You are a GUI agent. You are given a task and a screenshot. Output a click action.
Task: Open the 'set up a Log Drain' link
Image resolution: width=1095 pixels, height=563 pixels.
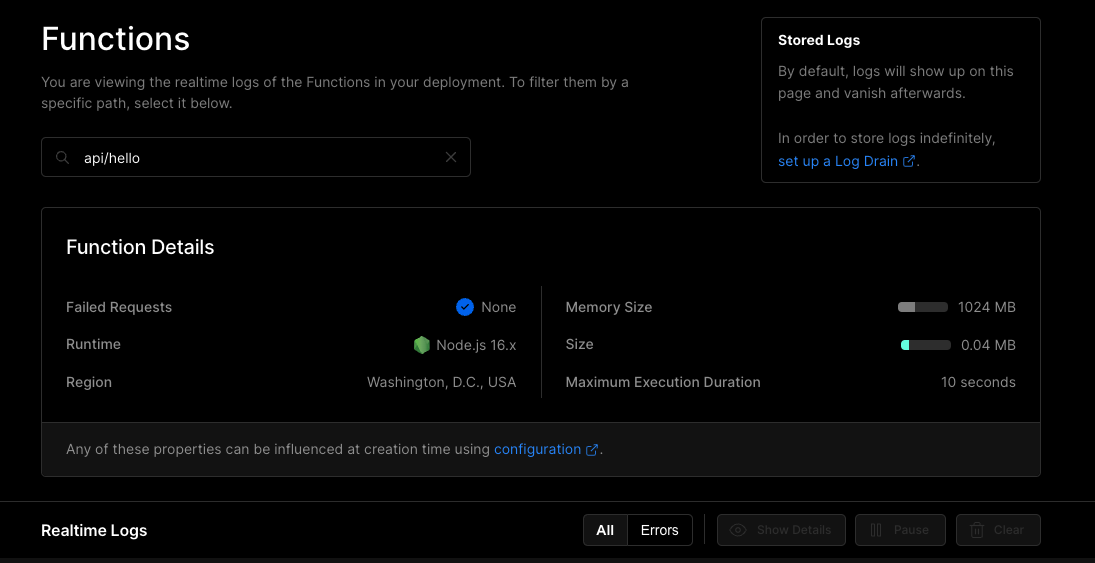837,161
